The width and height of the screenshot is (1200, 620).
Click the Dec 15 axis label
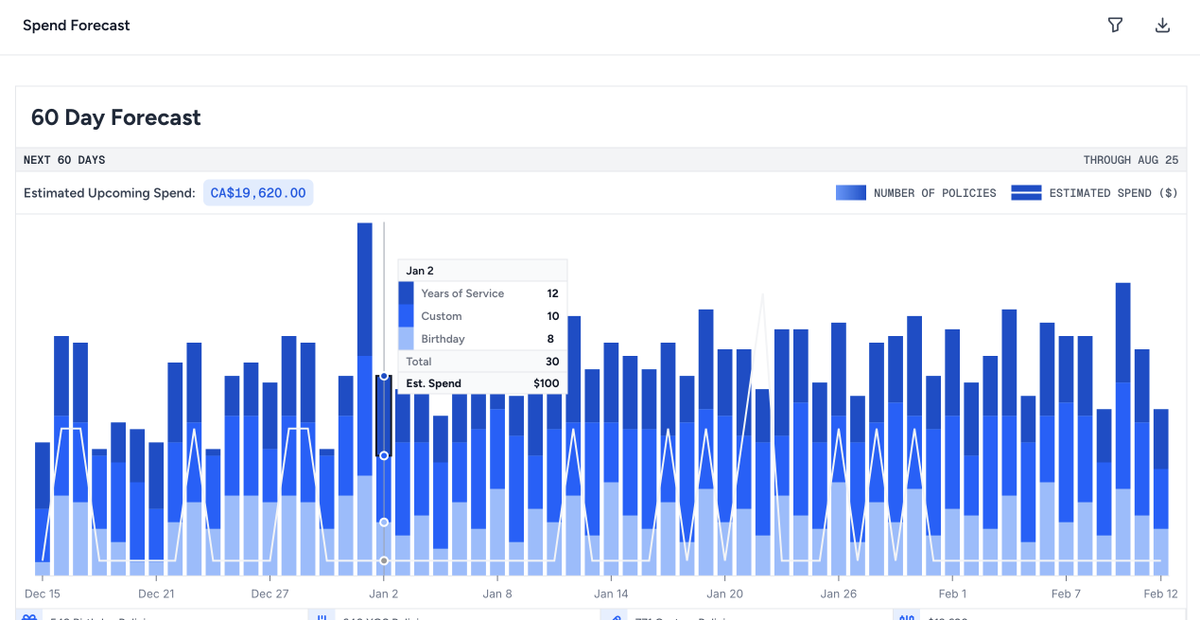[42, 594]
